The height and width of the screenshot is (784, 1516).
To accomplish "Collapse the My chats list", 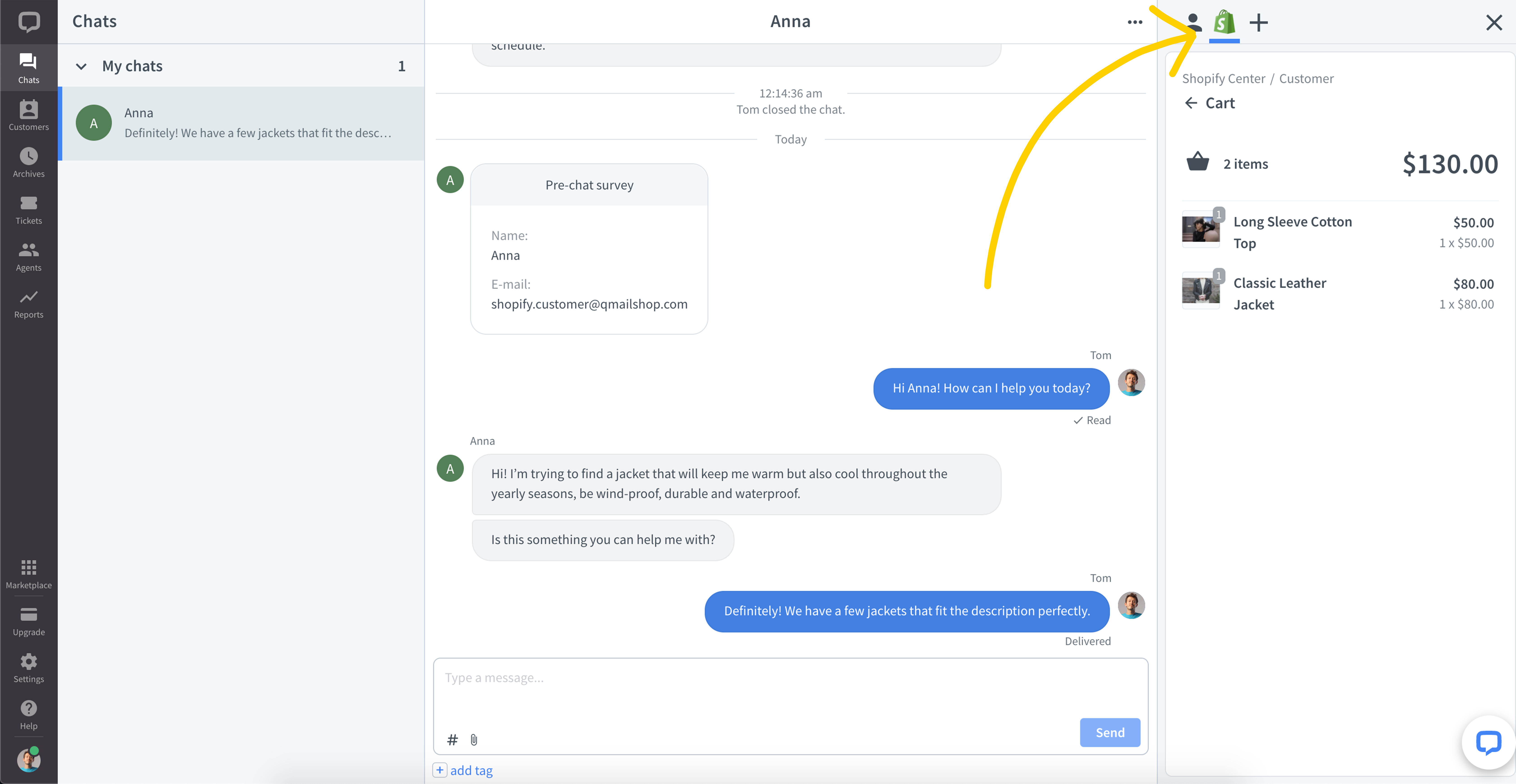I will point(81,66).
